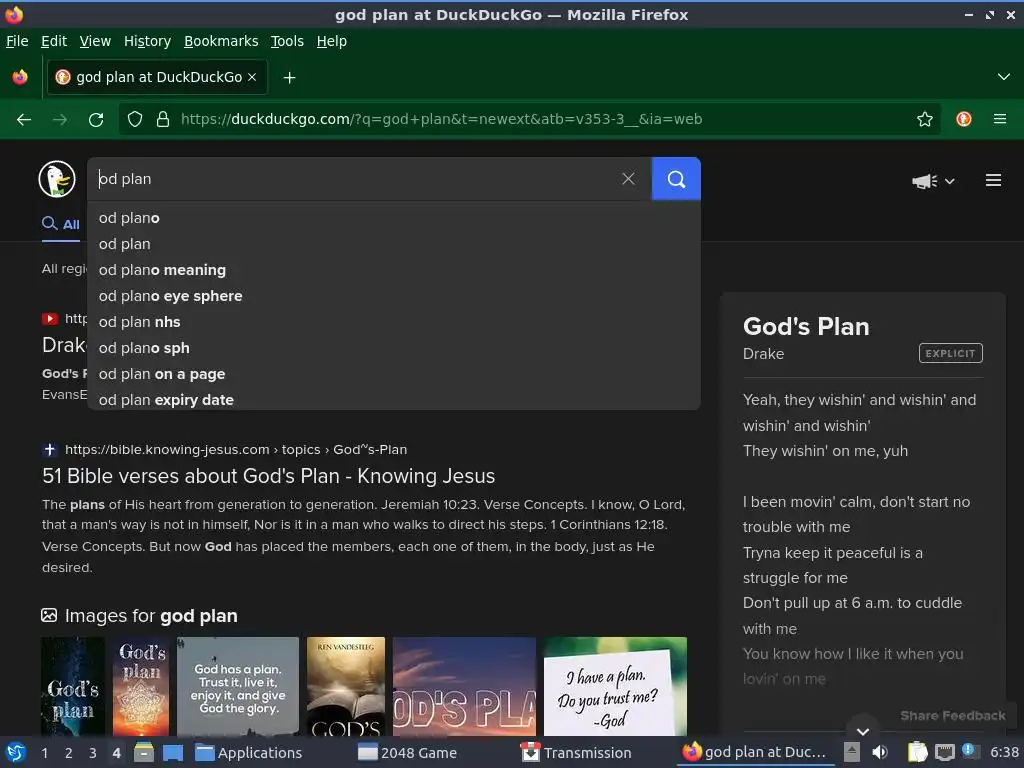The width and height of the screenshot is (1024, 768).
Task: Click the forward navigation arrow
Action: coord(60,120)
